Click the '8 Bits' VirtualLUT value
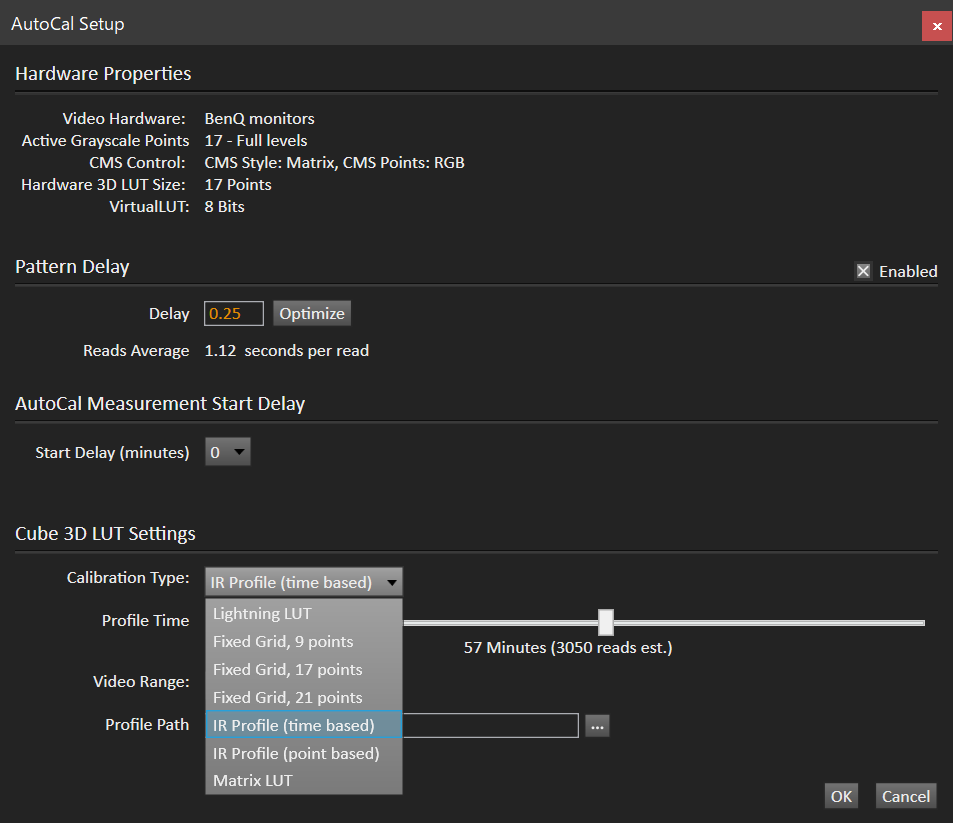 click(224, 207)
